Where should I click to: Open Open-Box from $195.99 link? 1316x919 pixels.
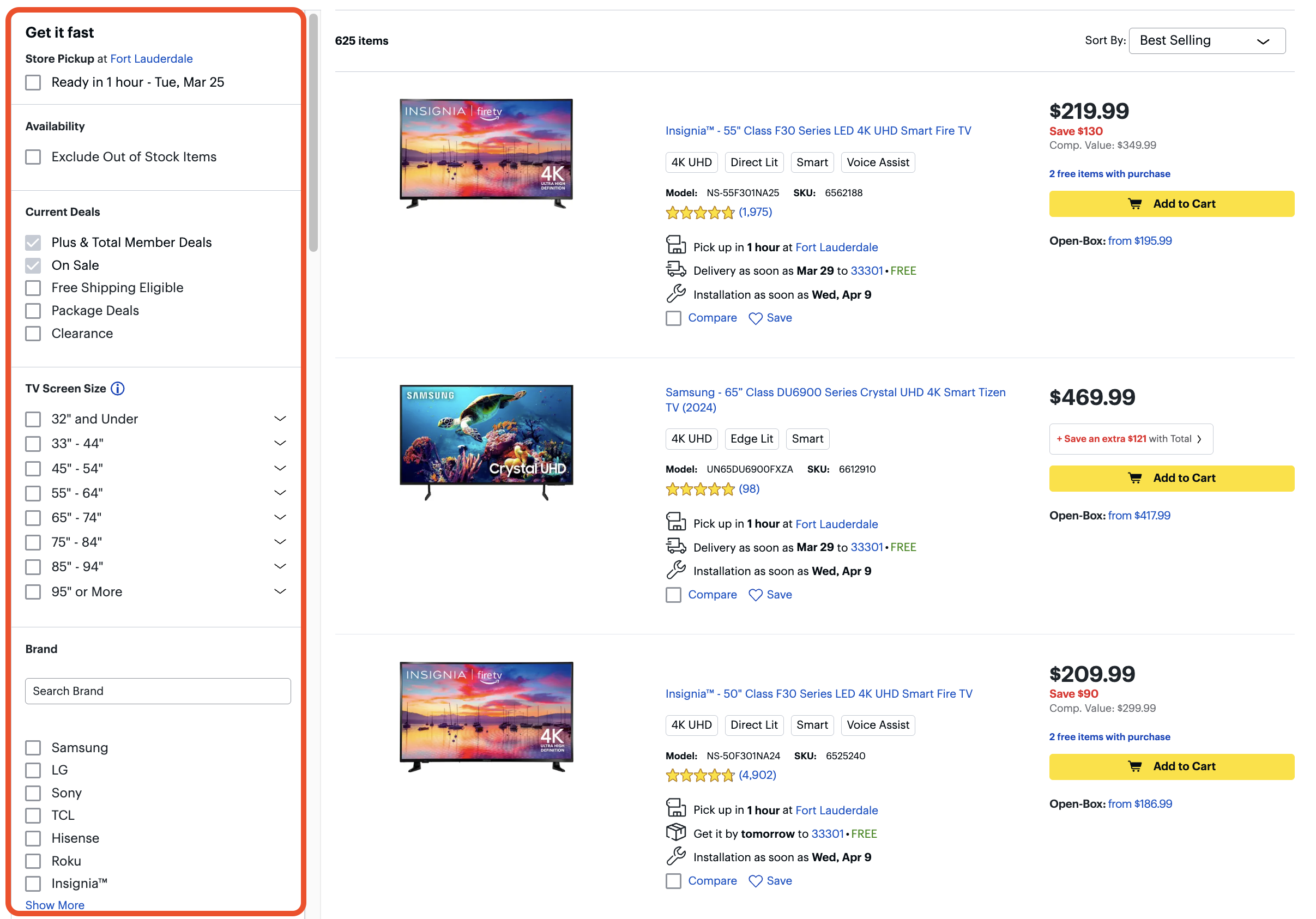(1139, 241)
